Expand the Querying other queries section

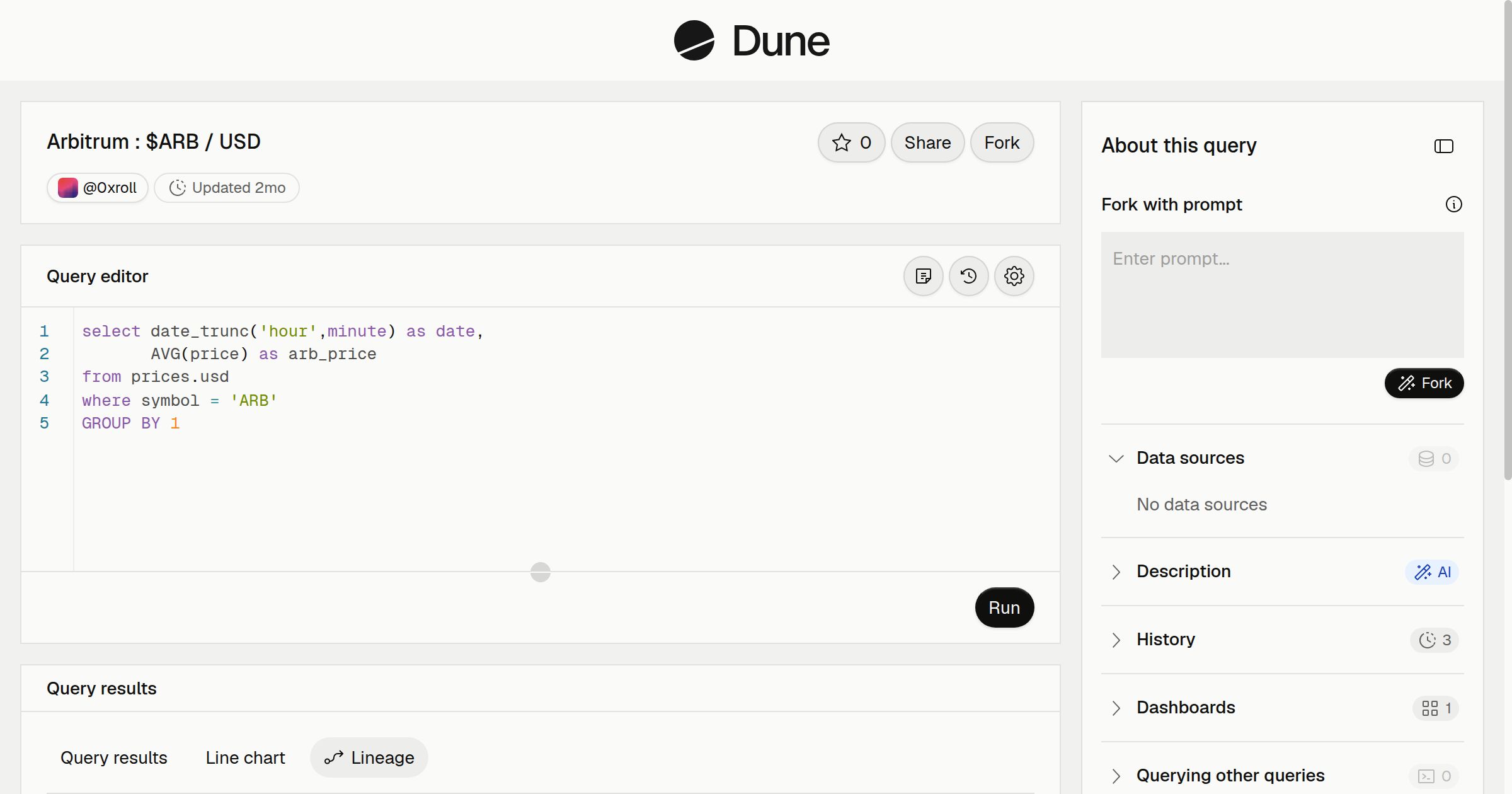1116,776
